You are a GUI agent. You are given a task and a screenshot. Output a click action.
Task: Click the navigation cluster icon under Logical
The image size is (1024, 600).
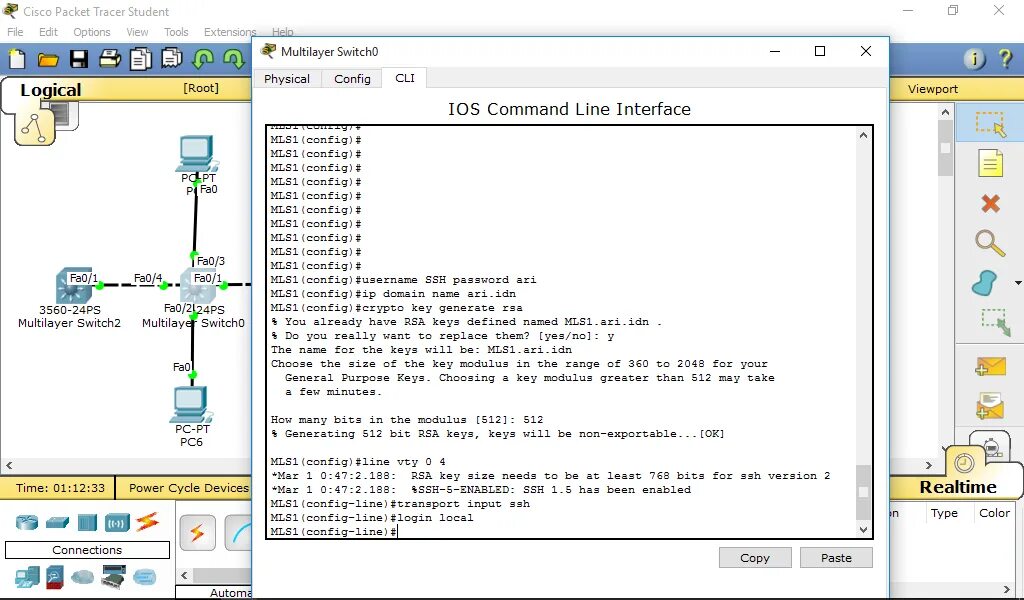click(34, 127)
